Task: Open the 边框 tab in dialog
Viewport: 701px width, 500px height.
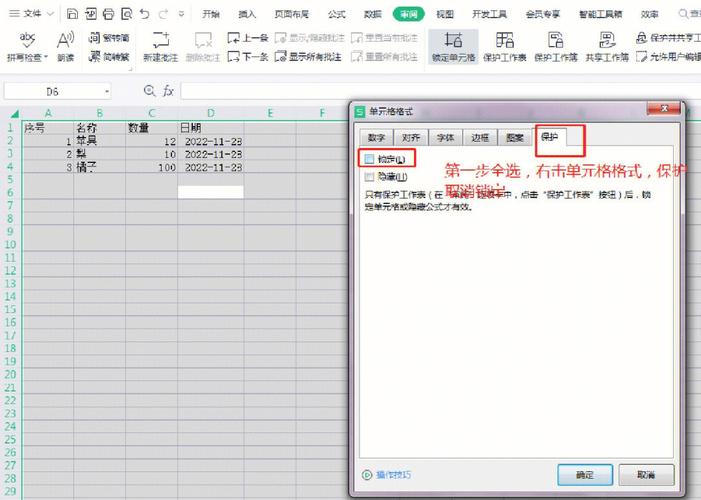Action: point(480,137)
